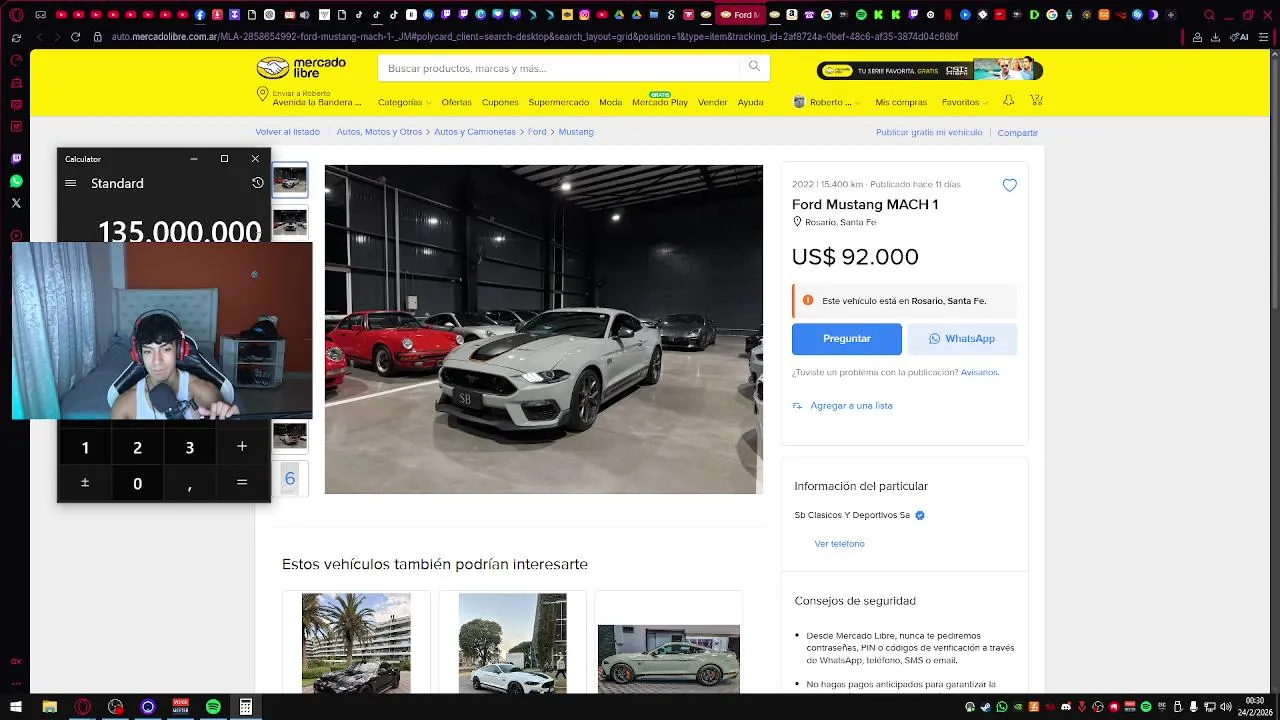Expand the Favoritos dropdown
Image resolution: width=1280 pixels, height=720 pixels.
pos(964,102)
